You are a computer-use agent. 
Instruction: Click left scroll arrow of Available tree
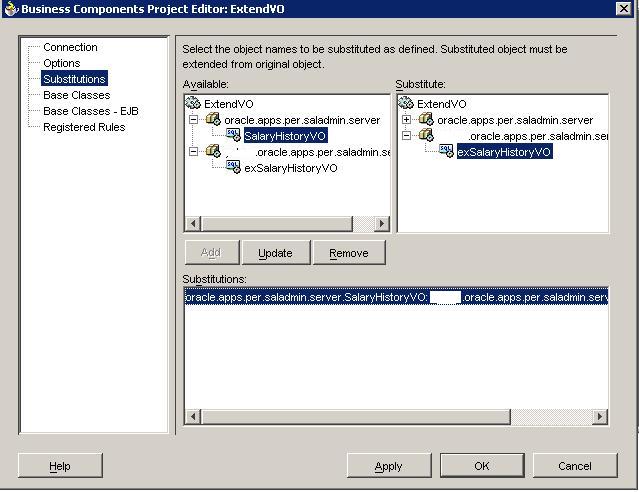193,223
